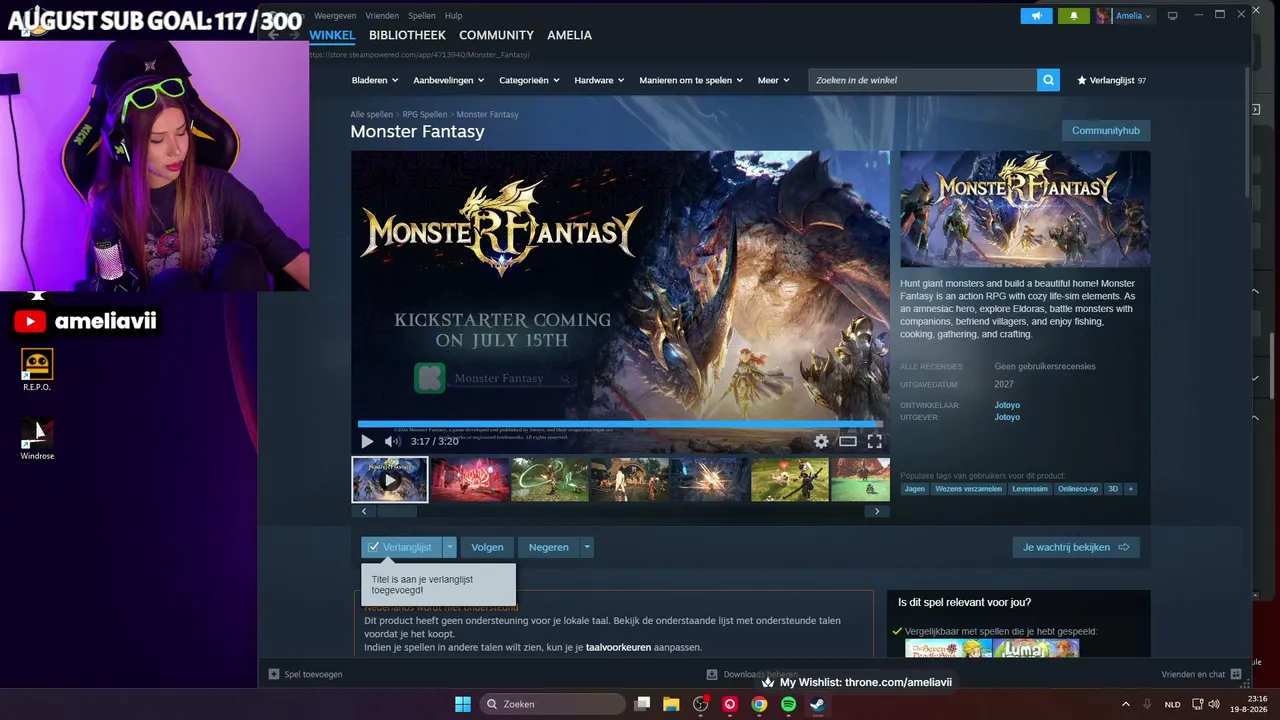This screenshot has width=1280, height=720.
Task: Toggle the Verlanglijst wishlist checkbox button
Action: (401, 547)
